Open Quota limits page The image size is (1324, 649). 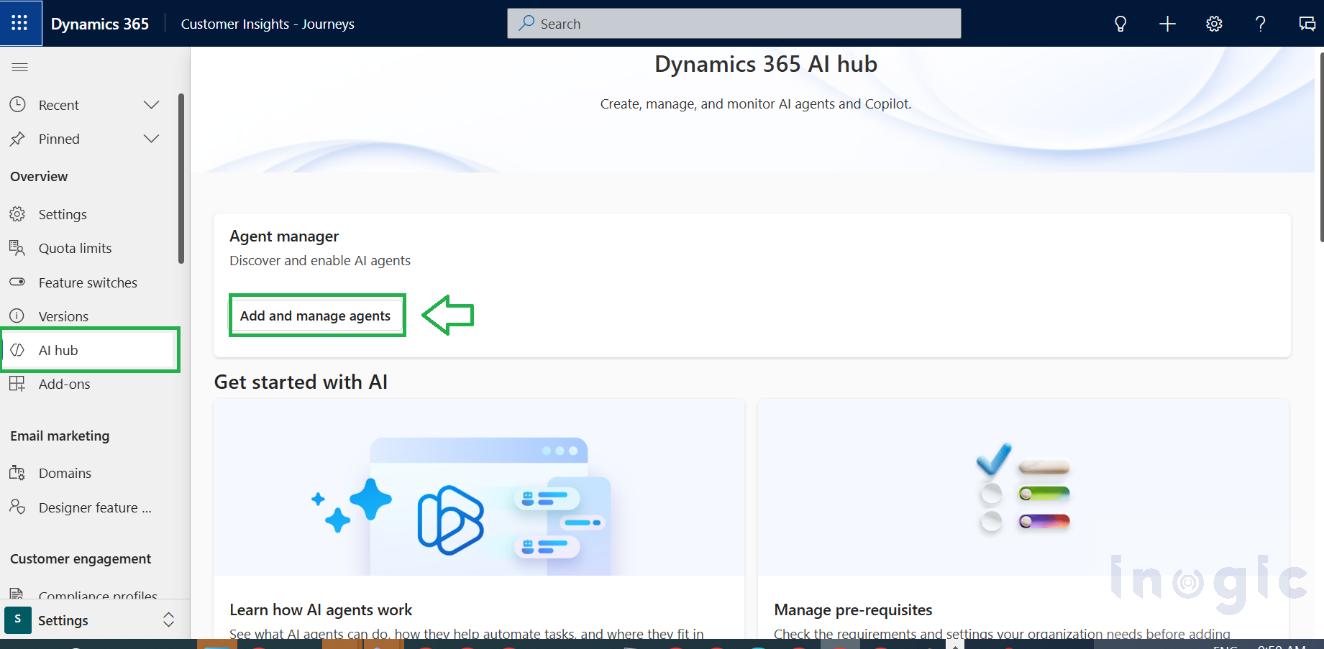click(x=88, y=248)
